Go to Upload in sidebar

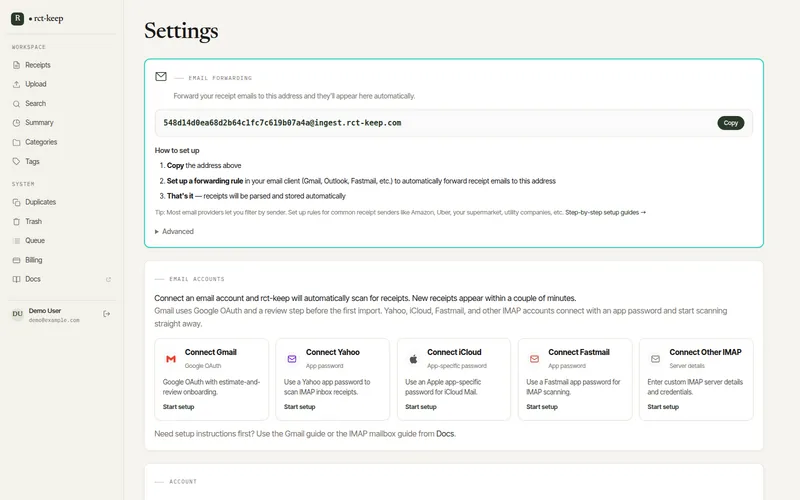click(x=36, y=84)
